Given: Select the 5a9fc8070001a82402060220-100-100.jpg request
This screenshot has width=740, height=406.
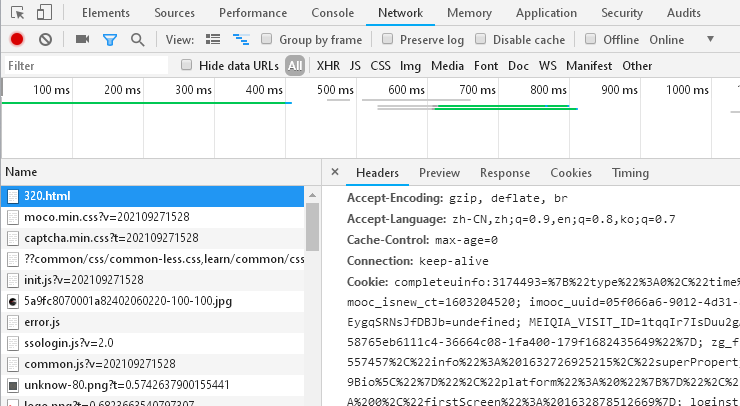Looking at the screenshot, I should click(152, 301).
